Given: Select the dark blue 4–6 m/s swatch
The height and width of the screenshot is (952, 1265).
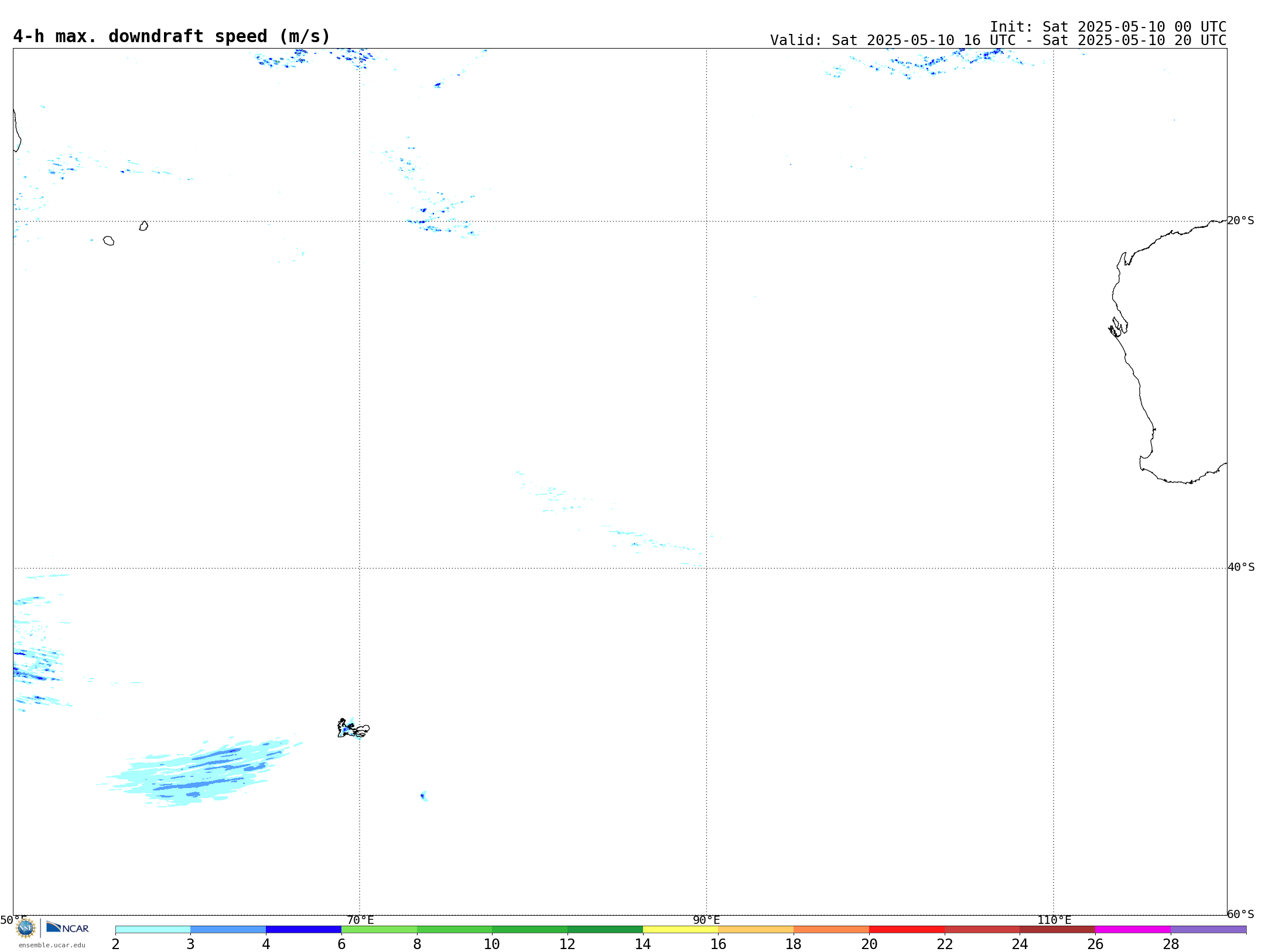Looking at the screenshot, I should pos(303,930).
